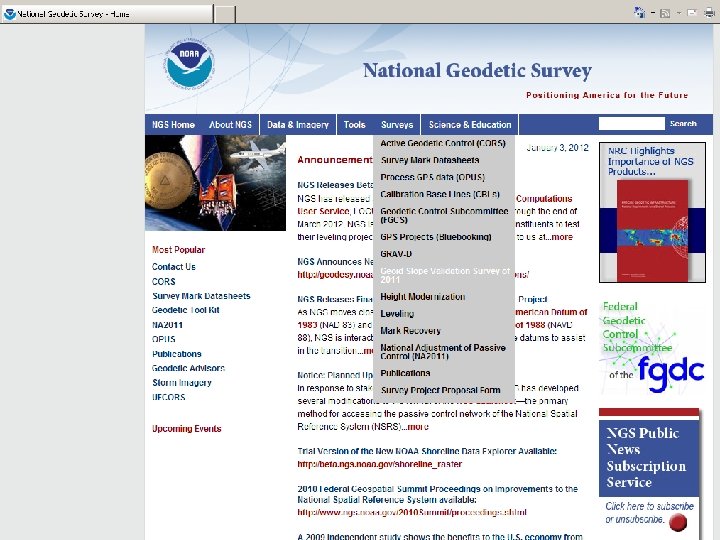Click Trial Version of NOAA Shoreline Data Explorer text

point(427,451)
